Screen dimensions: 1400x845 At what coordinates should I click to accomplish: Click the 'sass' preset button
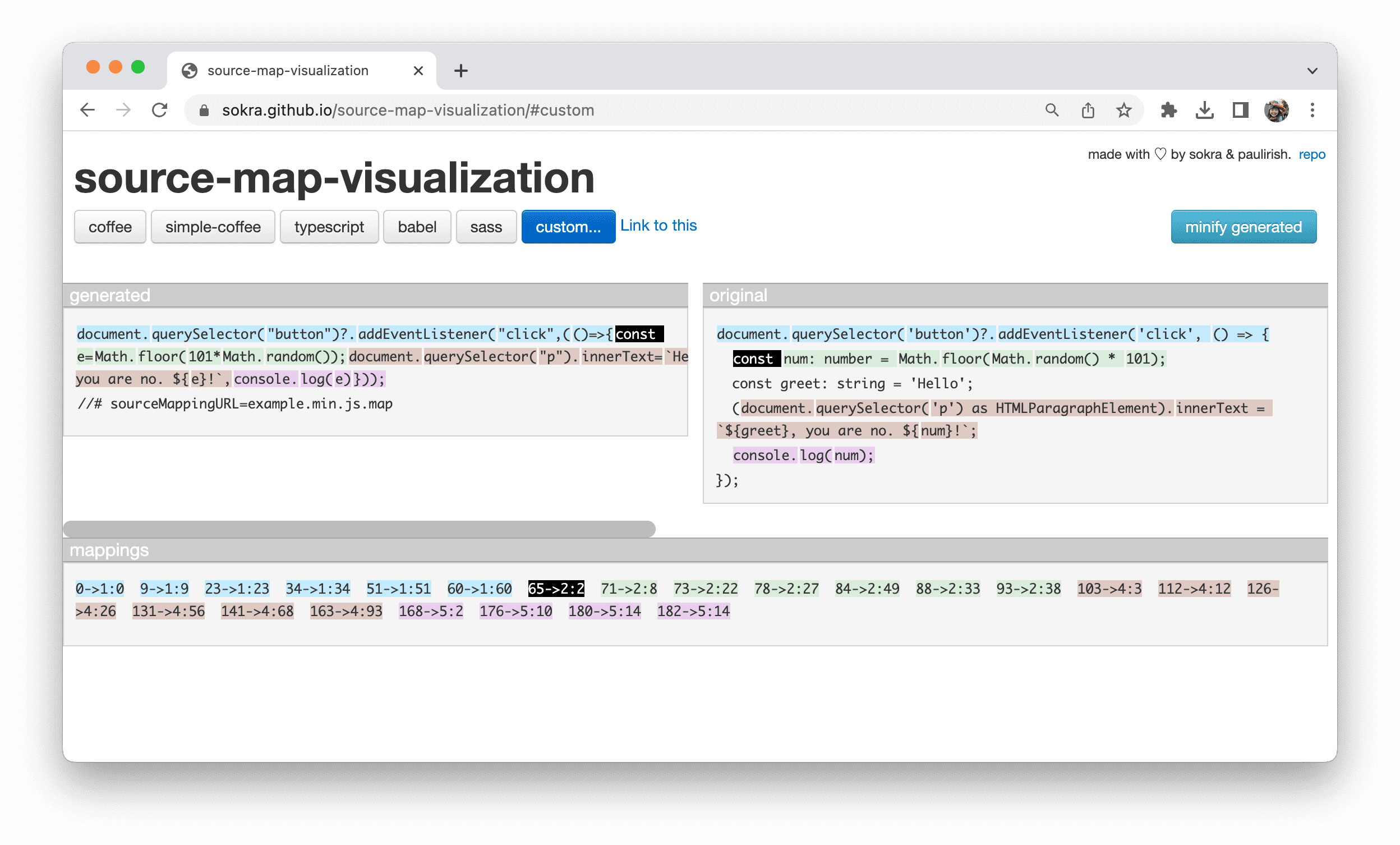[x=485, y=227]
